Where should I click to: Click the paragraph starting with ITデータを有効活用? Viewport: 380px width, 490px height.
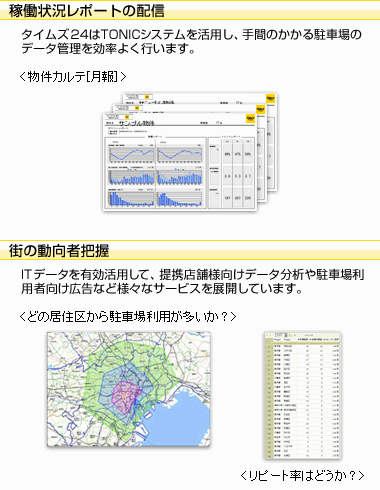[192, 282]
